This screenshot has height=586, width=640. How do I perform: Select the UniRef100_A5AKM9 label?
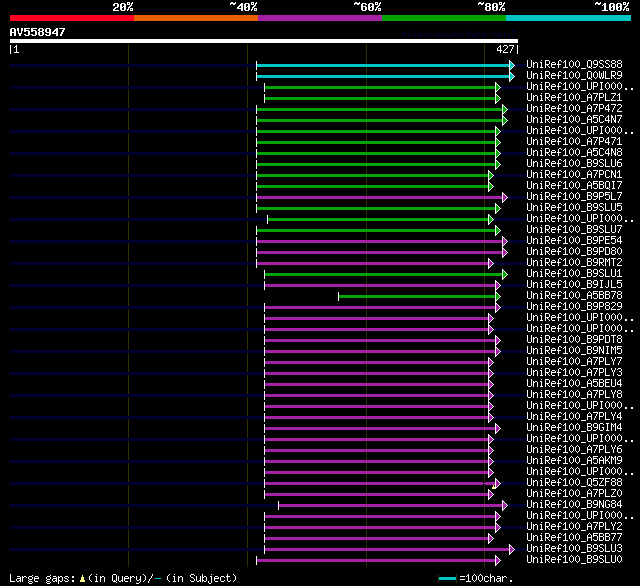574,461
